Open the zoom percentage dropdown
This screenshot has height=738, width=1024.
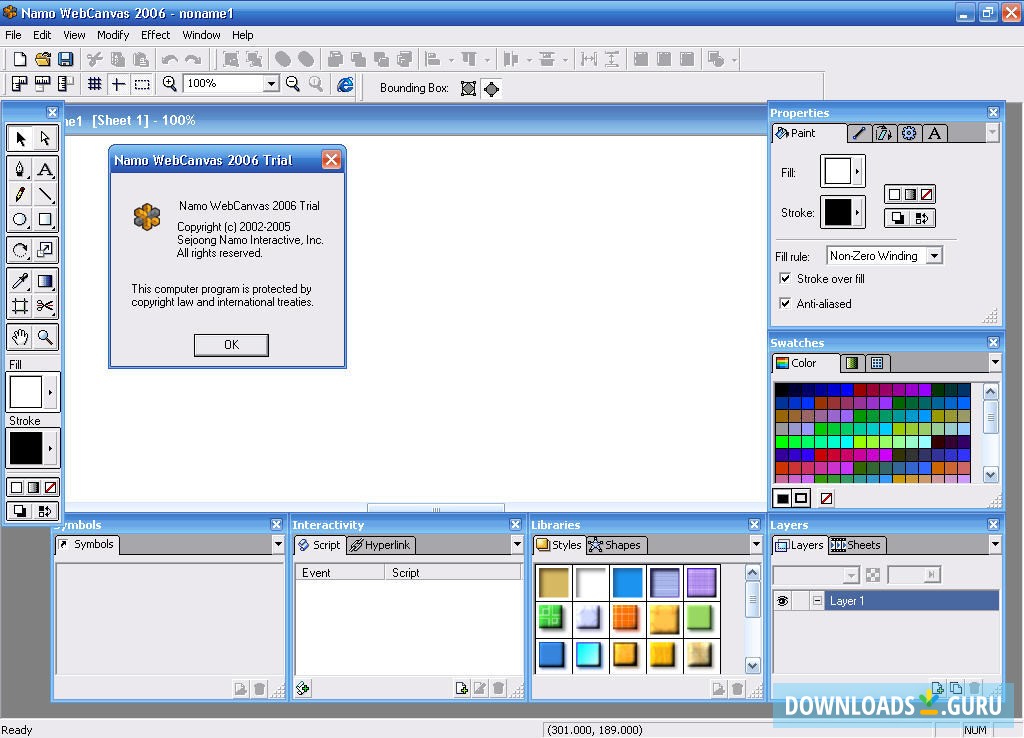click(x=273, y=84)
